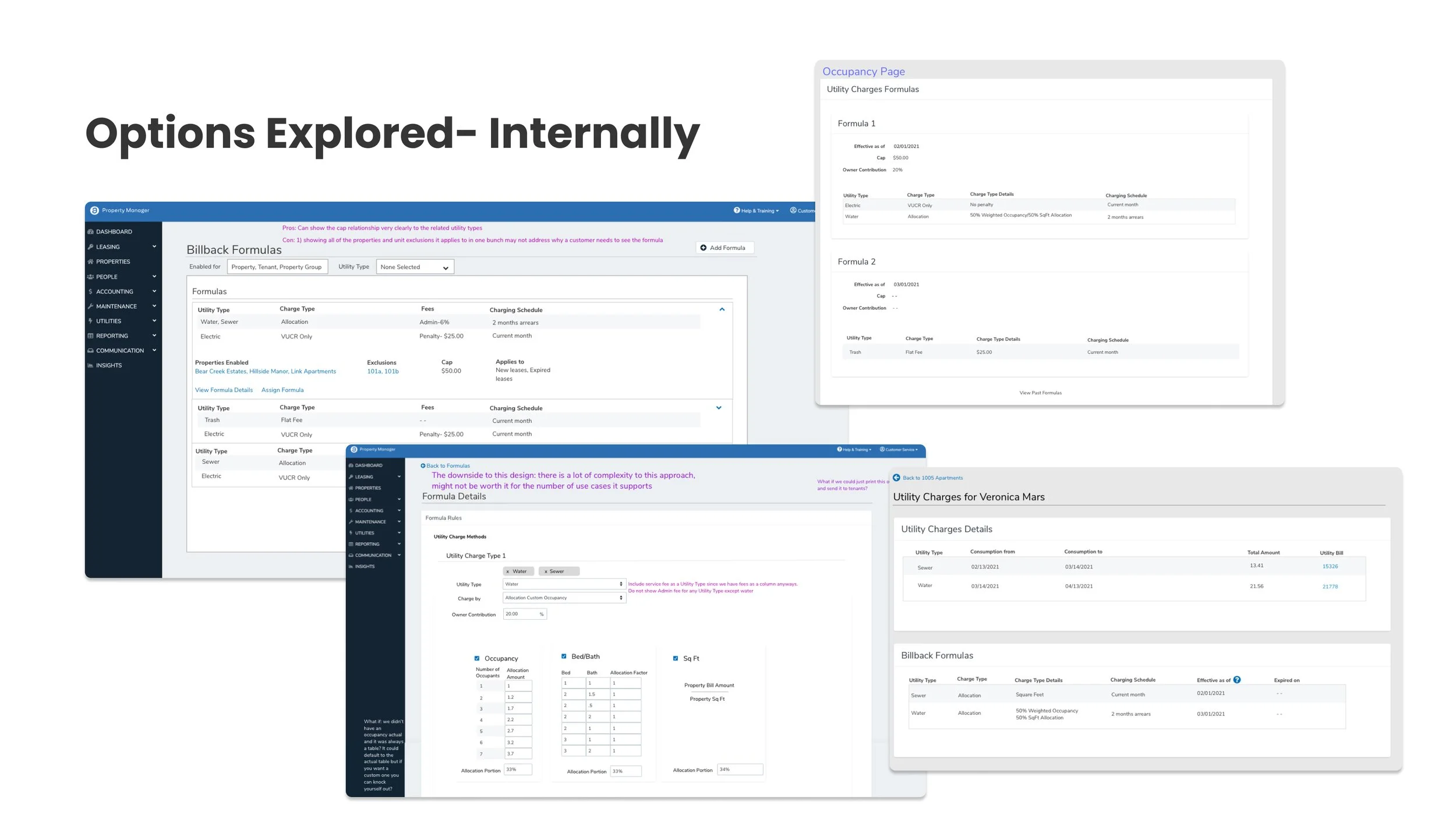The height and width of the screenshot is (819, 1456).
Task: Open the Utility Type None Selected dropdown
Action: (x=415, y=267)
